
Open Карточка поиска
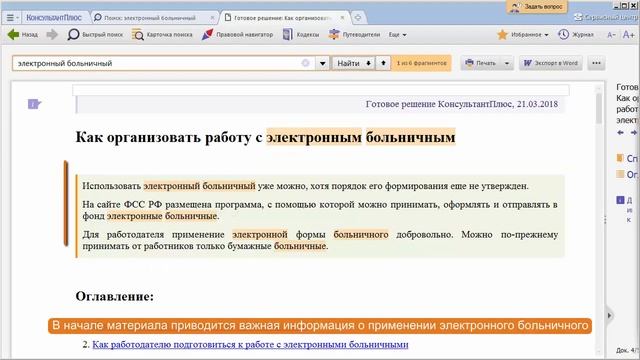[x=162, y=35]
